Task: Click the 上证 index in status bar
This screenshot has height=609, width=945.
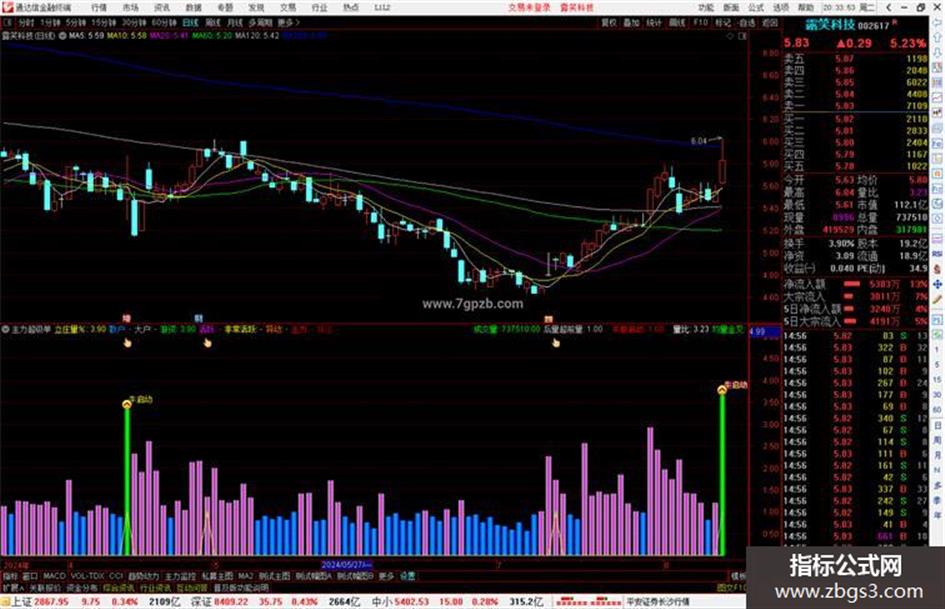Action: (21, 602)
